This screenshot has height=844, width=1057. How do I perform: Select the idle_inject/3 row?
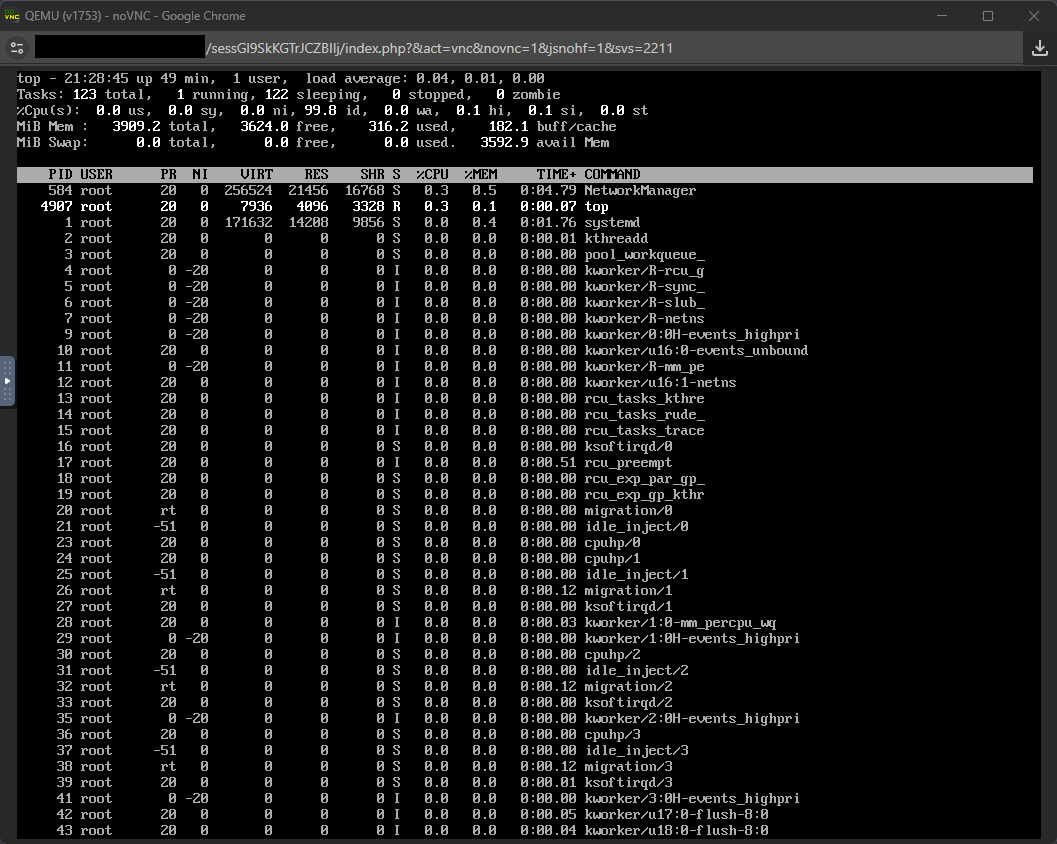click(524, 751)
